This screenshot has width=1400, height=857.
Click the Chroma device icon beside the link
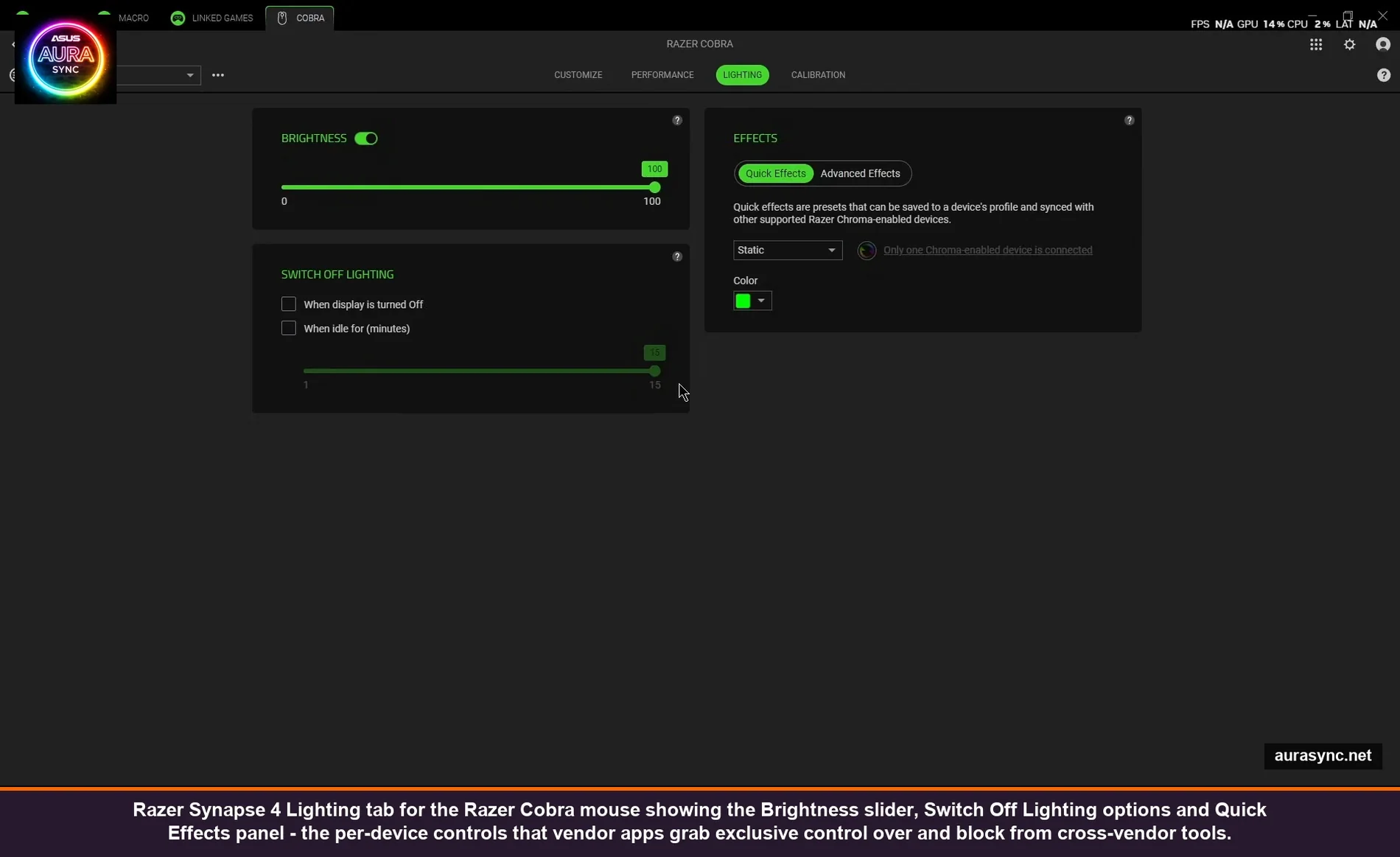click(x=867, y=251)
